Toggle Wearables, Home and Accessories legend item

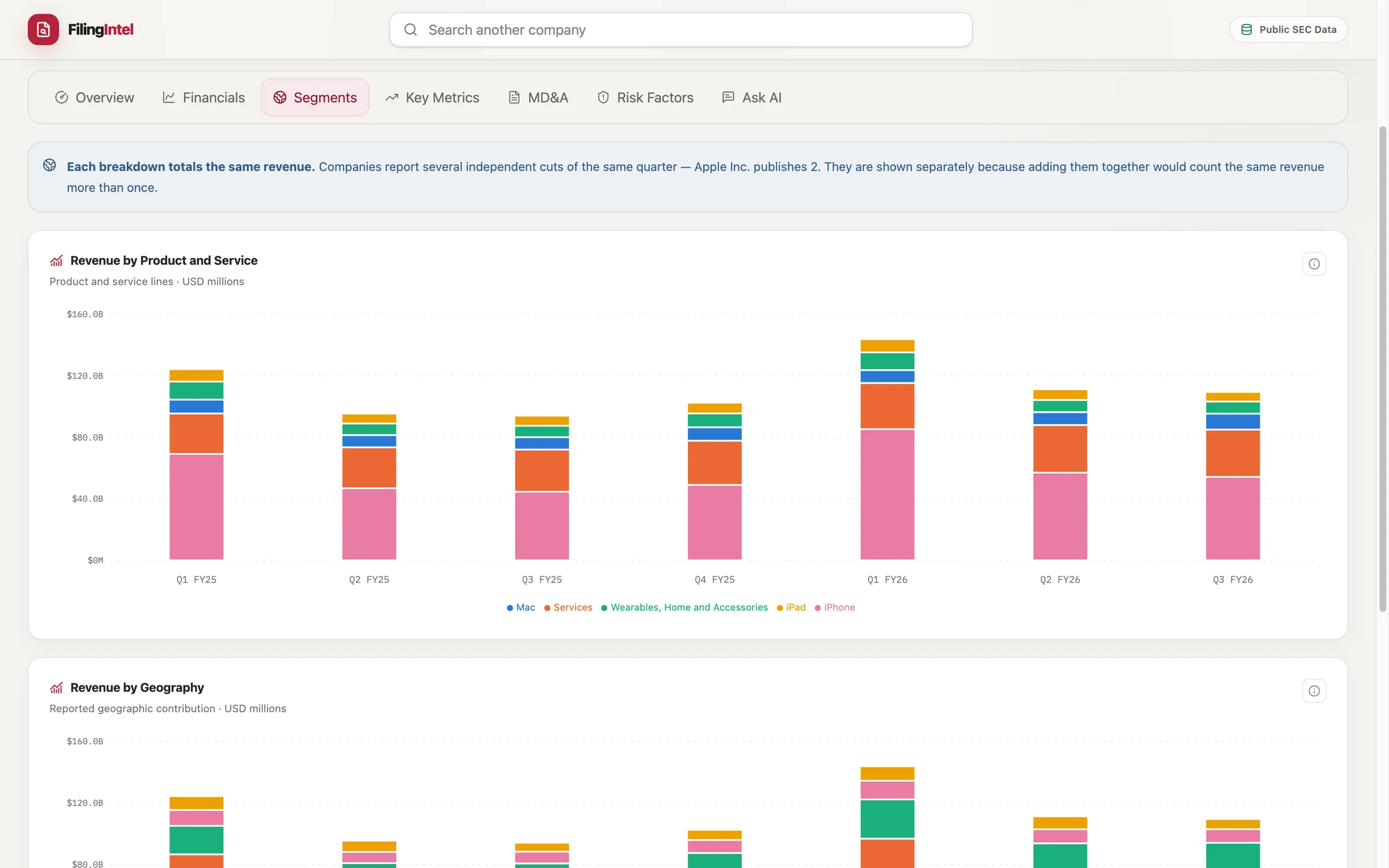pyautogui.click(x=685, y=608)
